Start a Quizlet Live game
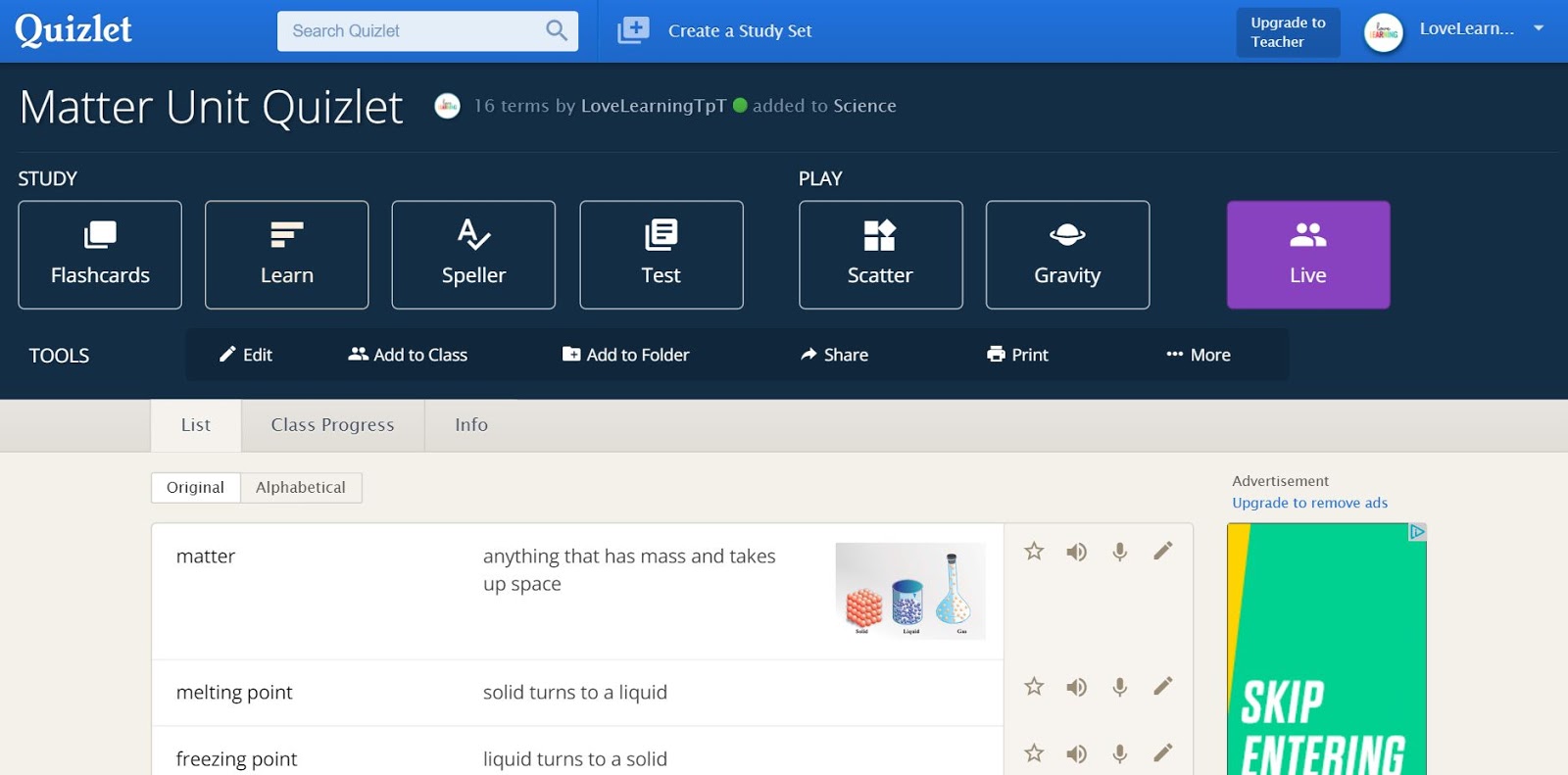The height and width of the screenshot is (775, 1568). click(x=1308, y=255)
